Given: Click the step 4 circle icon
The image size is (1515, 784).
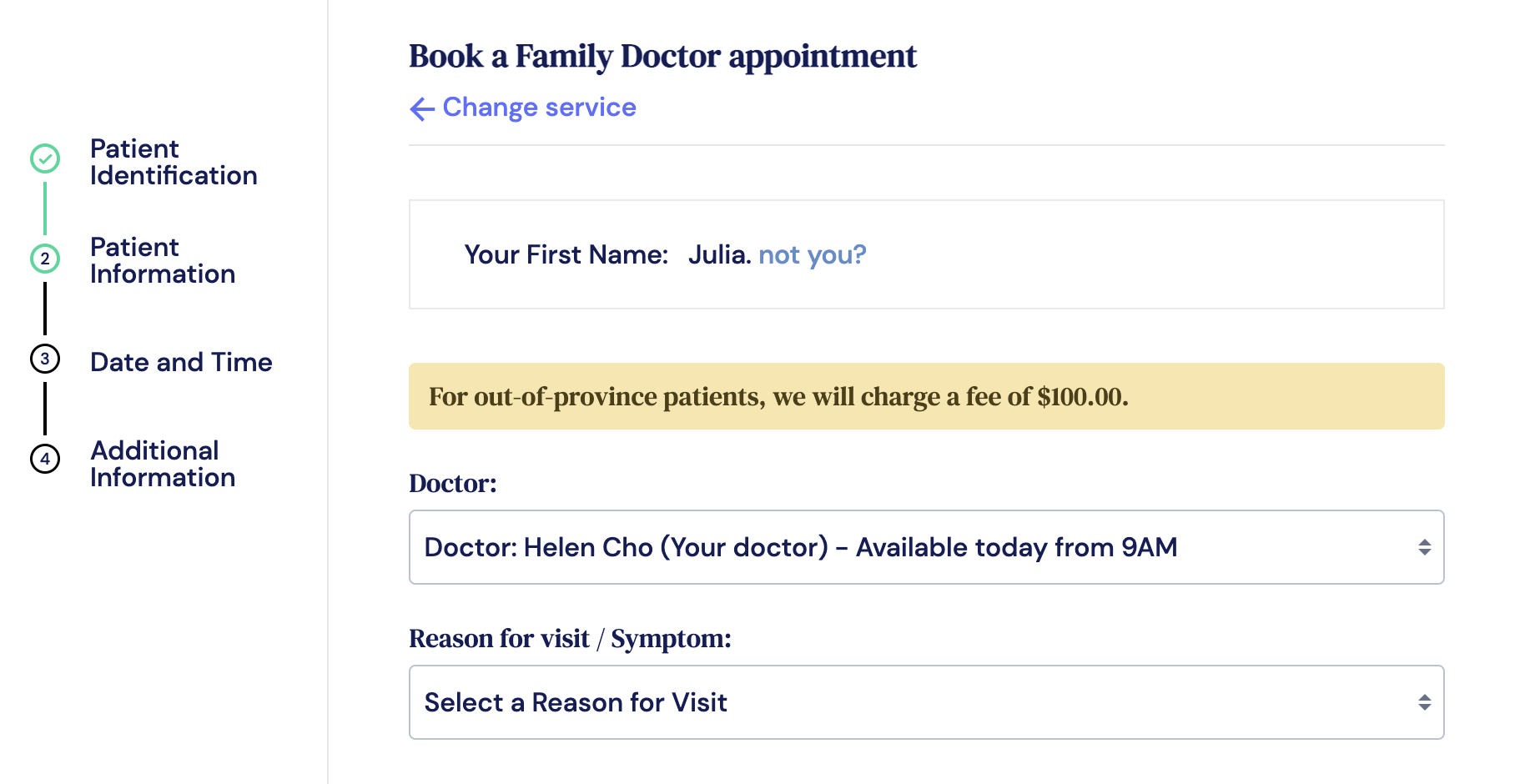Looking at the screenshot, I should coord(45,459).
